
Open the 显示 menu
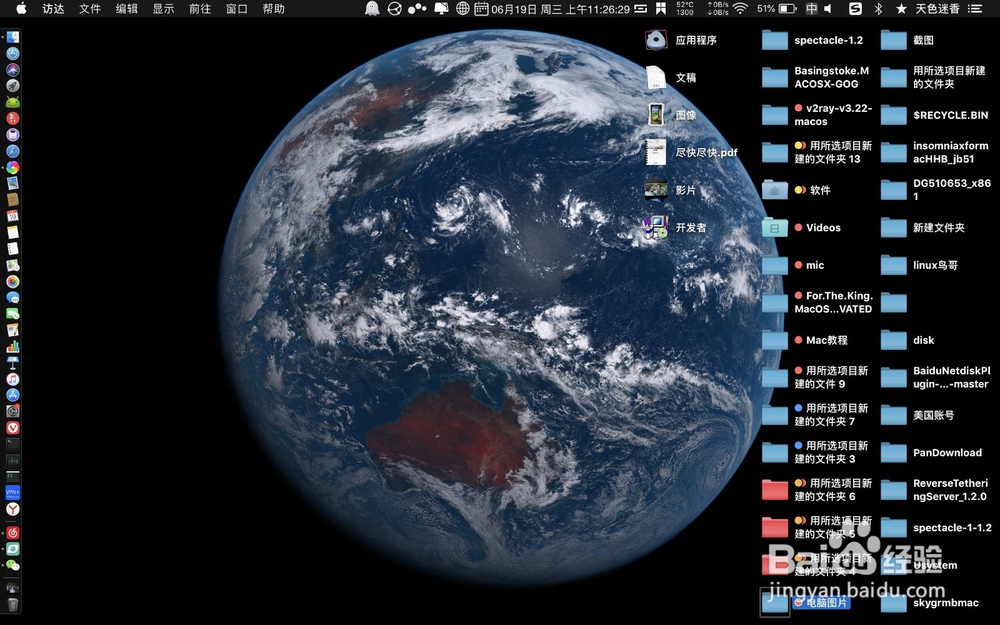pos(163,8)
